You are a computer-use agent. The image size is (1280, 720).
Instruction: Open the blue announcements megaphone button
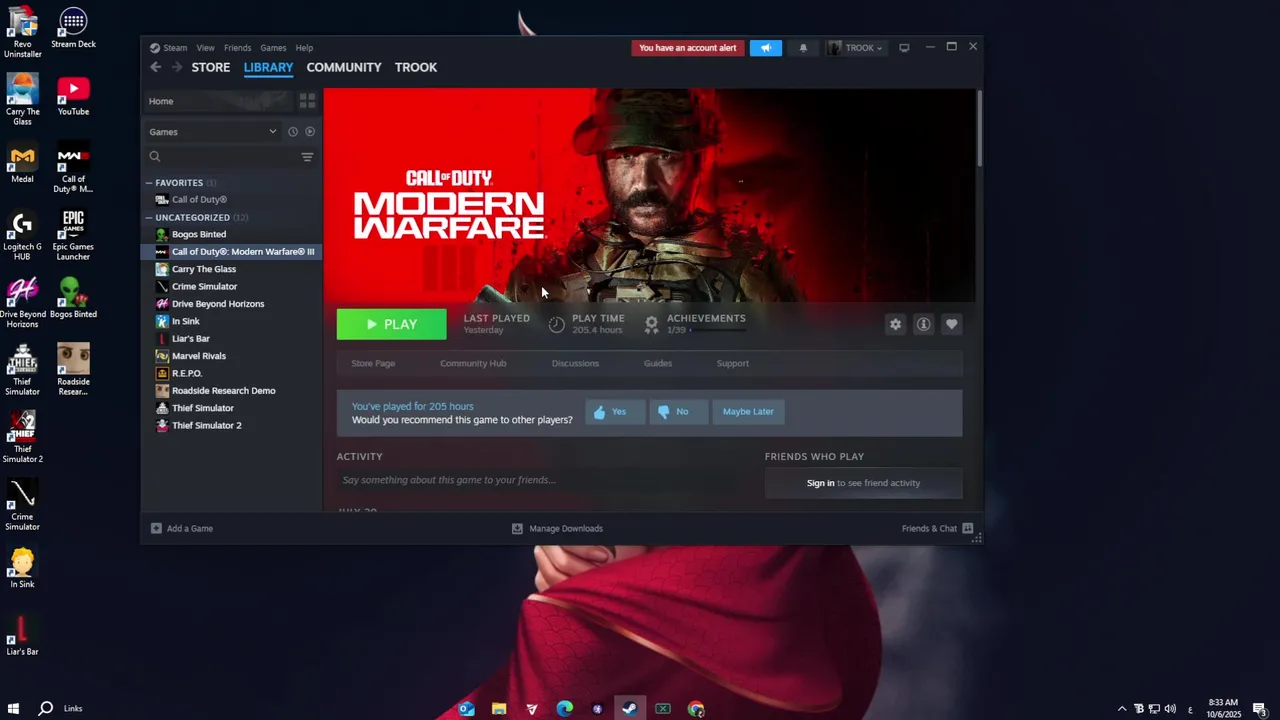pos(766,48)
